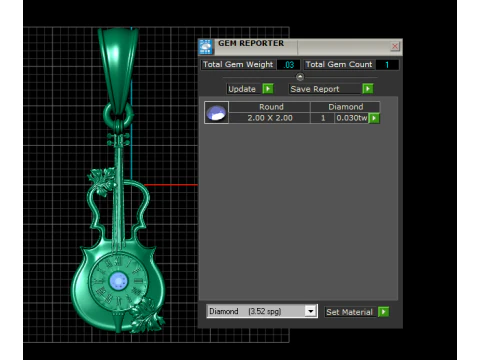
Task: Click the gem quantity cell showing 1
Action: click(x=323, y=118)
